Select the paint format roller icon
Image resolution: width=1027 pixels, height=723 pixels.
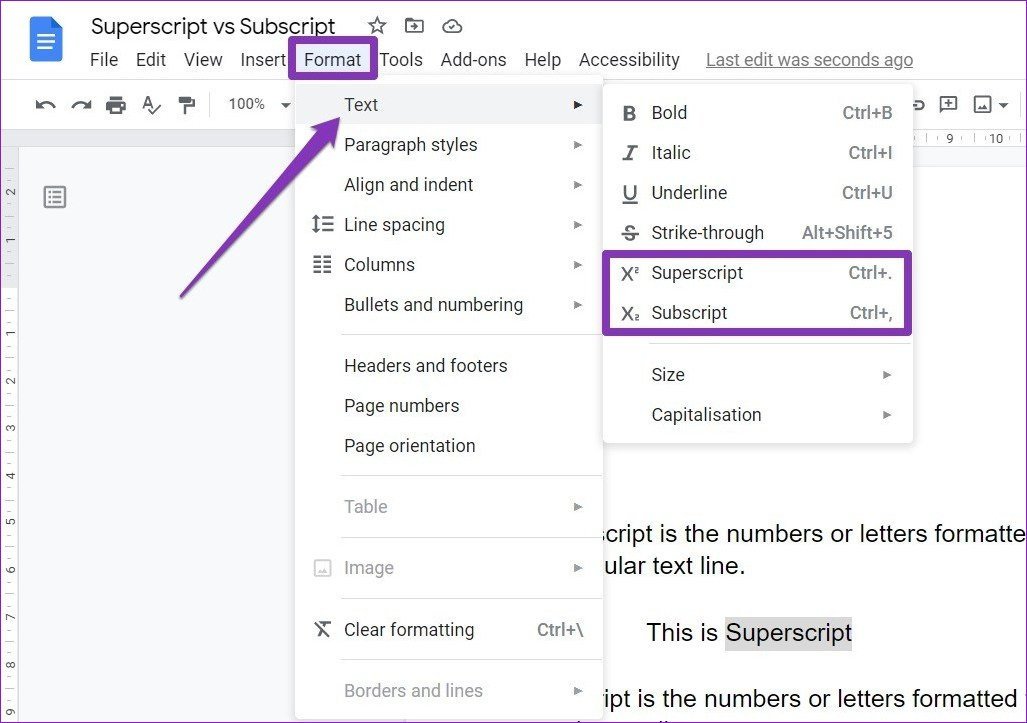click(x=187, y=105)
